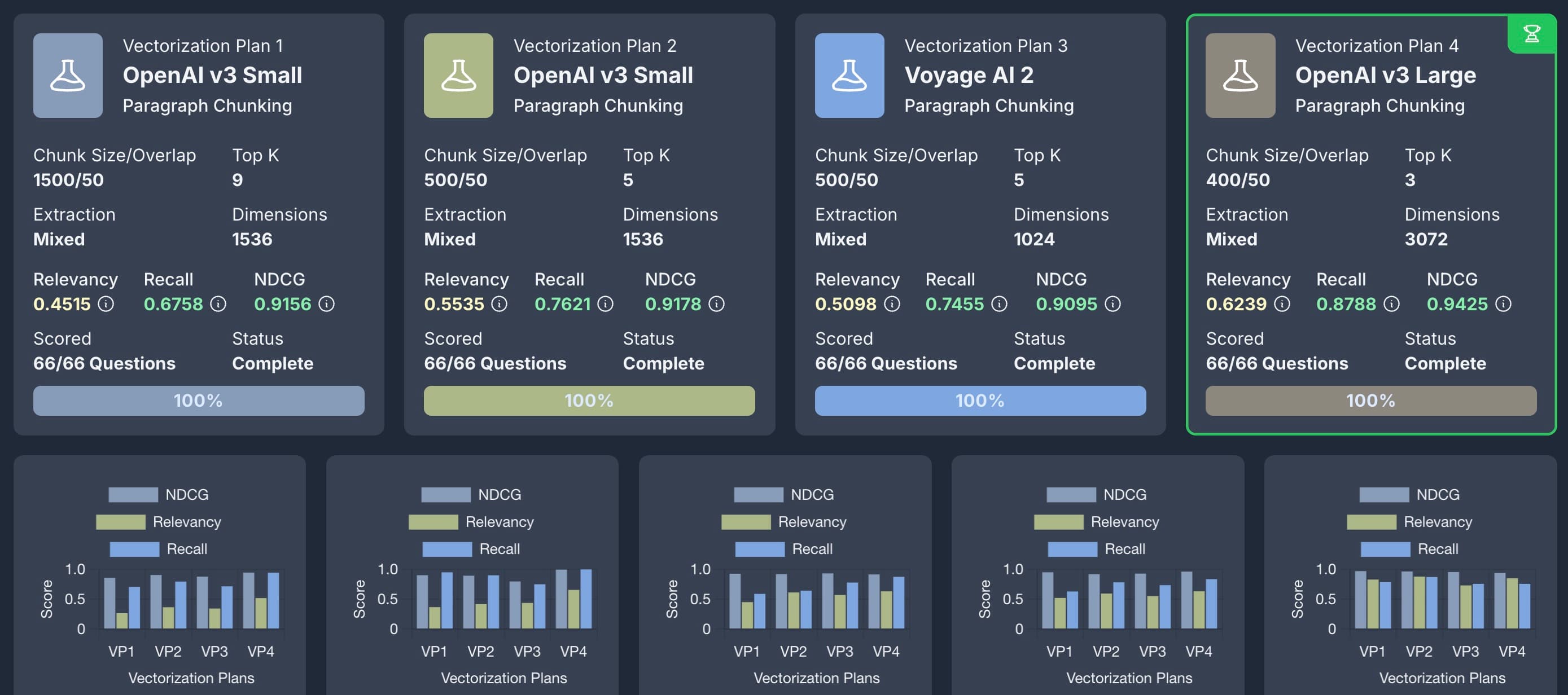Toggle Recall legend in fourth chart

click(x=1097, y=549)
